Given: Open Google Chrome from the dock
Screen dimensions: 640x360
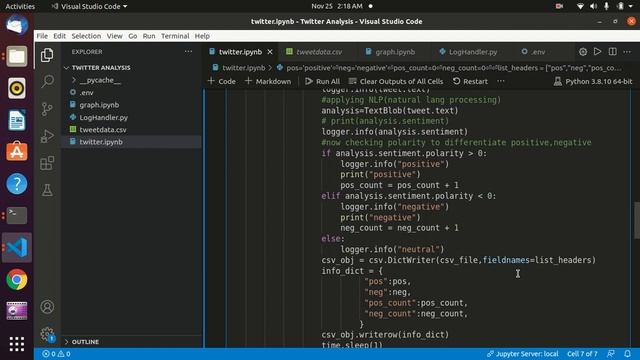Looking at the screenshot, I should [x=17, y=280].
